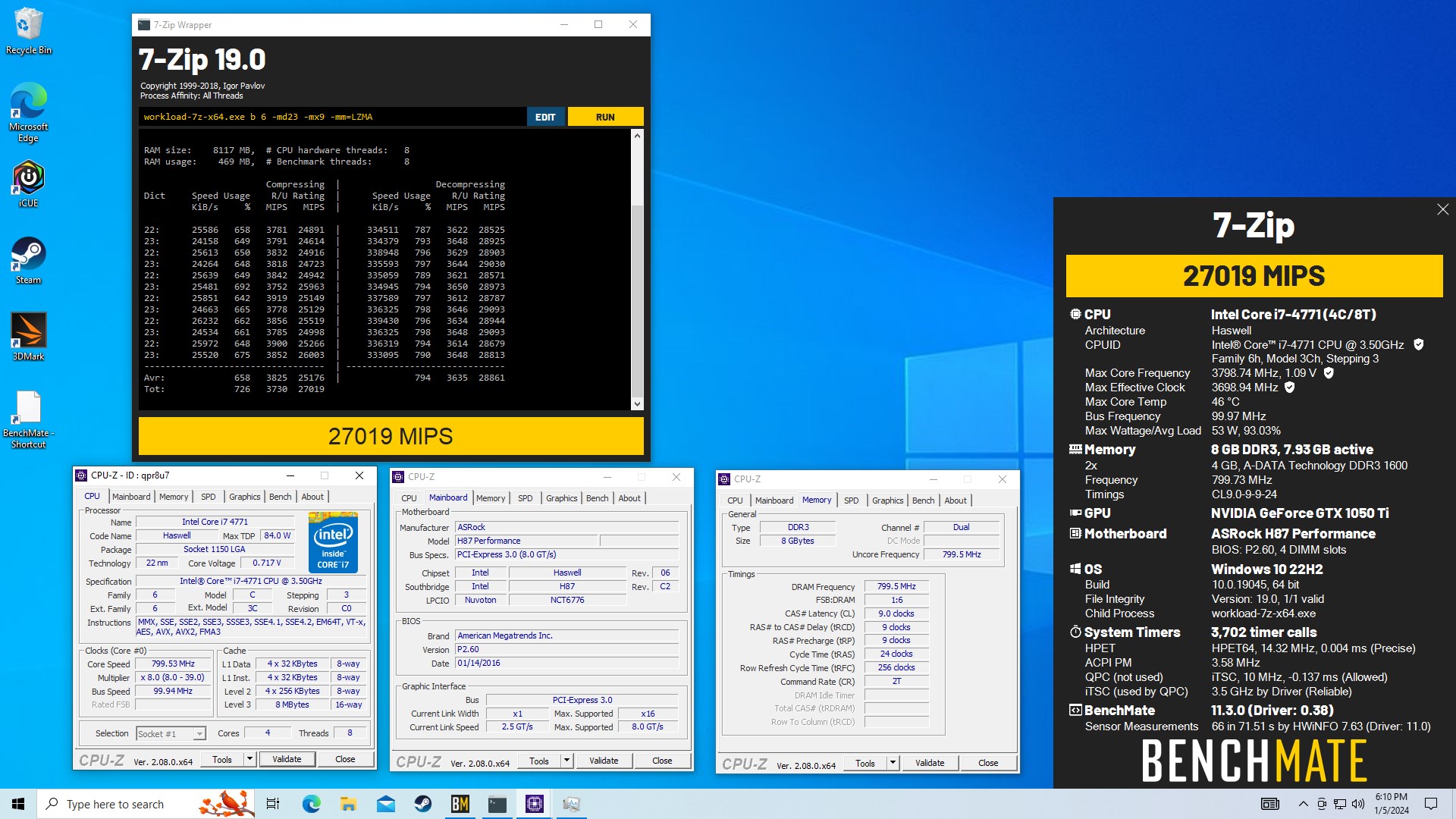Screen dimensions: 1456x819
Task: Click the workload-7z-x64.exe command line field
Action: [332, 117]
